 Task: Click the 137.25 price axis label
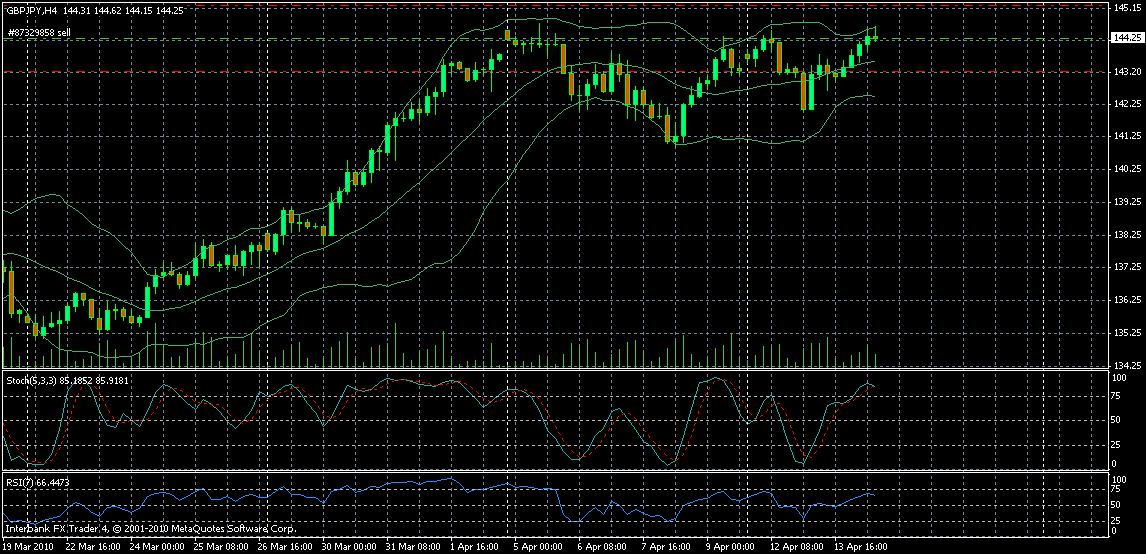[x=1125, y=267]
